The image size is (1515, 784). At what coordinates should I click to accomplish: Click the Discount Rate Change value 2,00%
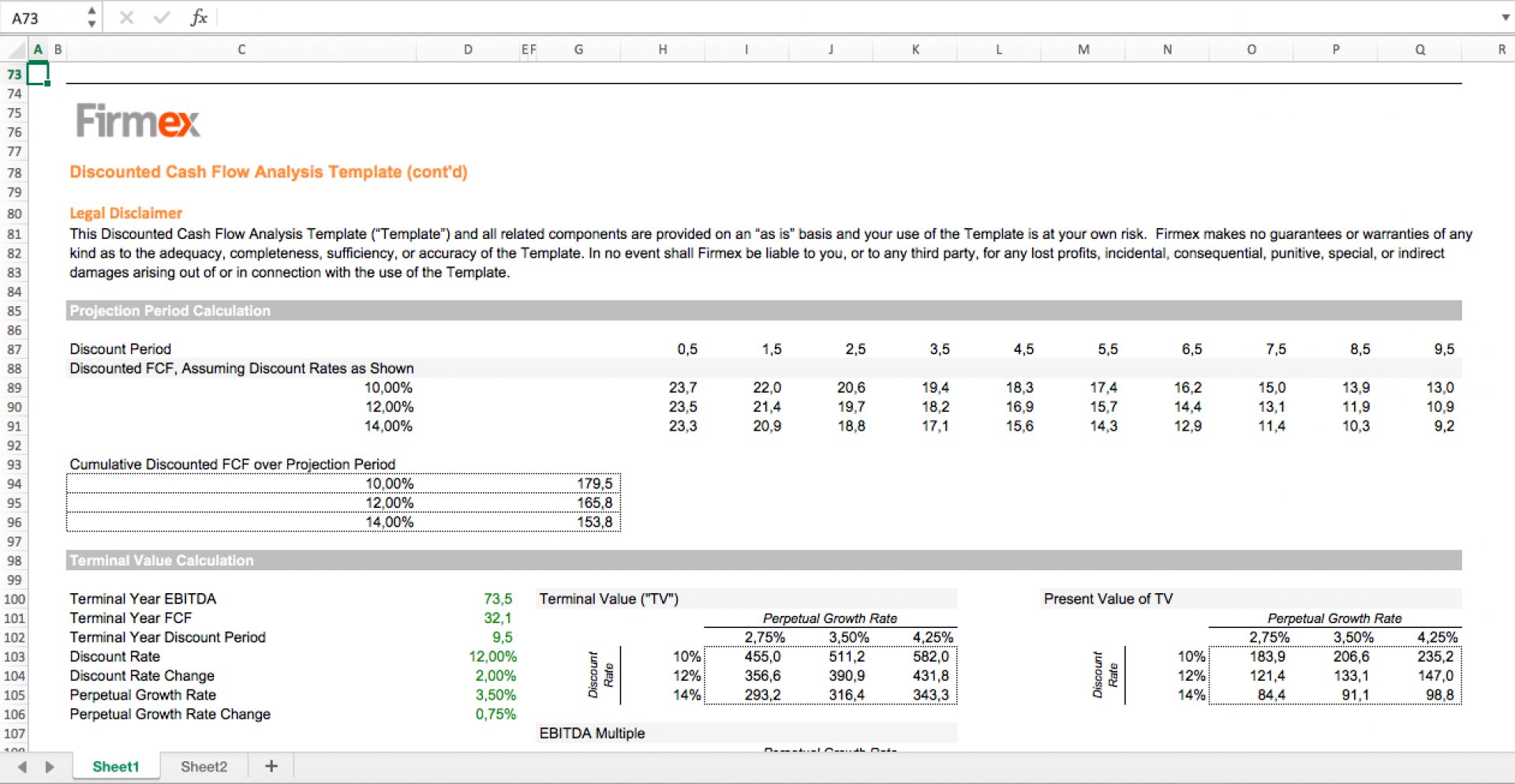496,675
